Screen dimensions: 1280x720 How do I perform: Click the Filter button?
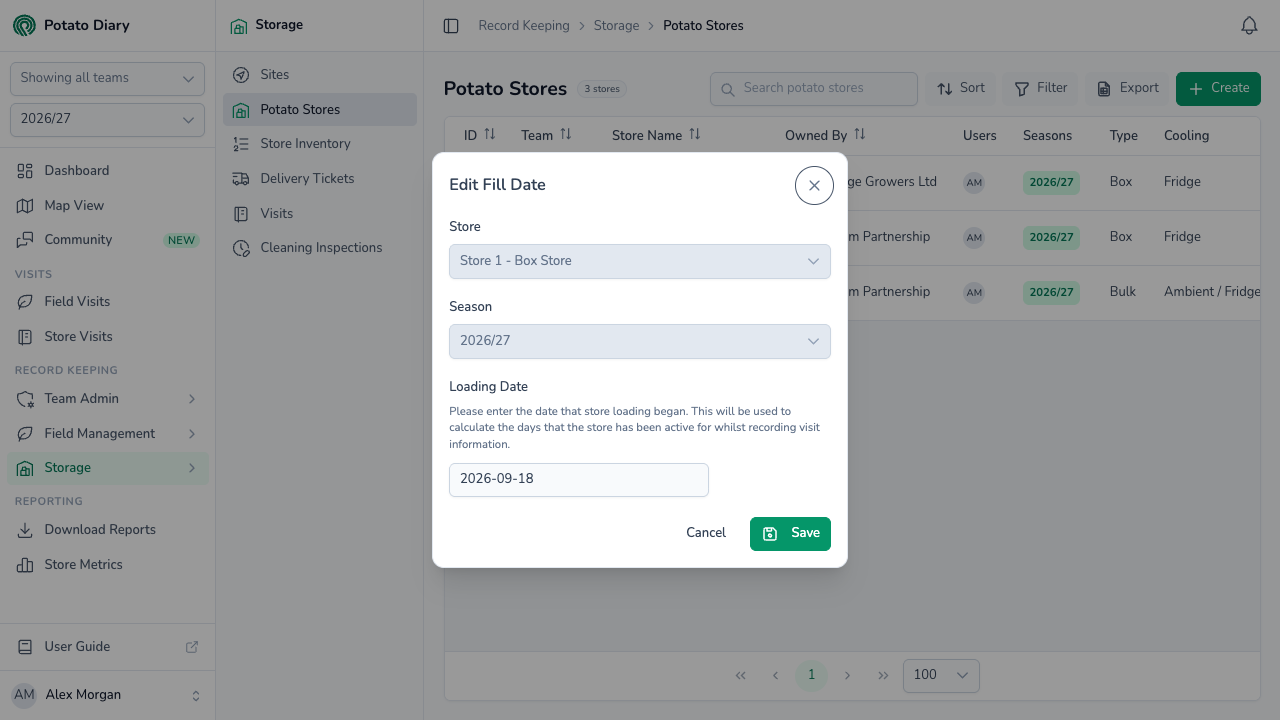coord(1041,89)
